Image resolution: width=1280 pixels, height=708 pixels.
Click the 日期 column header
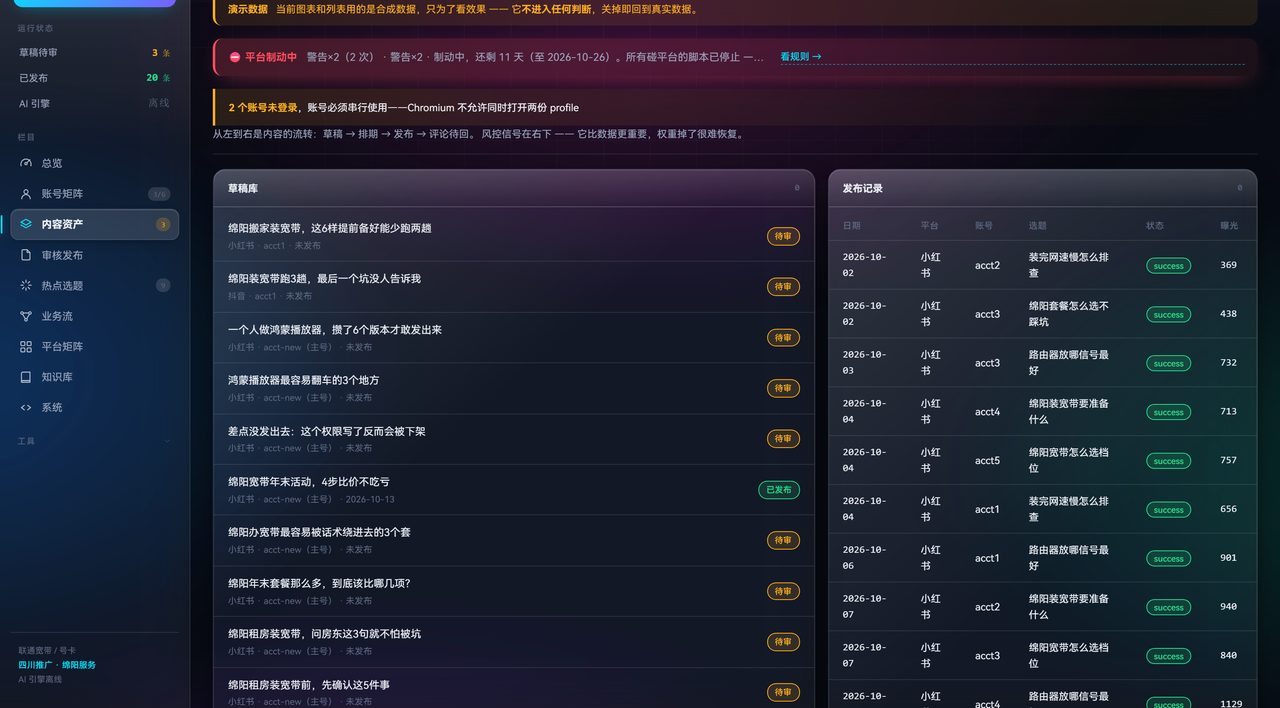coord(851,226)
